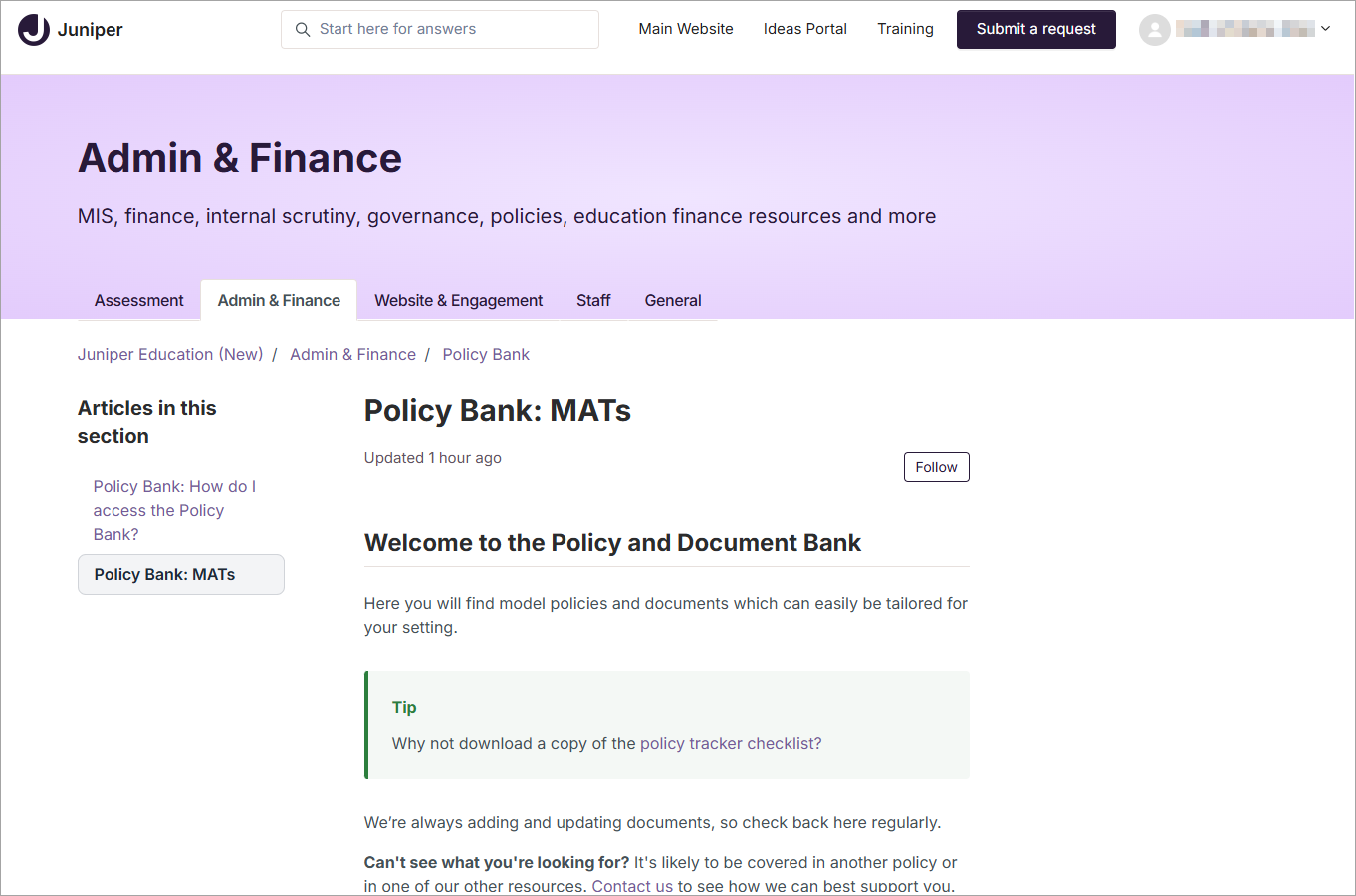This screenshot has height=896, width=1356.
Task: Open Juniper Education (New) breadcrumb
Action: 170,354
